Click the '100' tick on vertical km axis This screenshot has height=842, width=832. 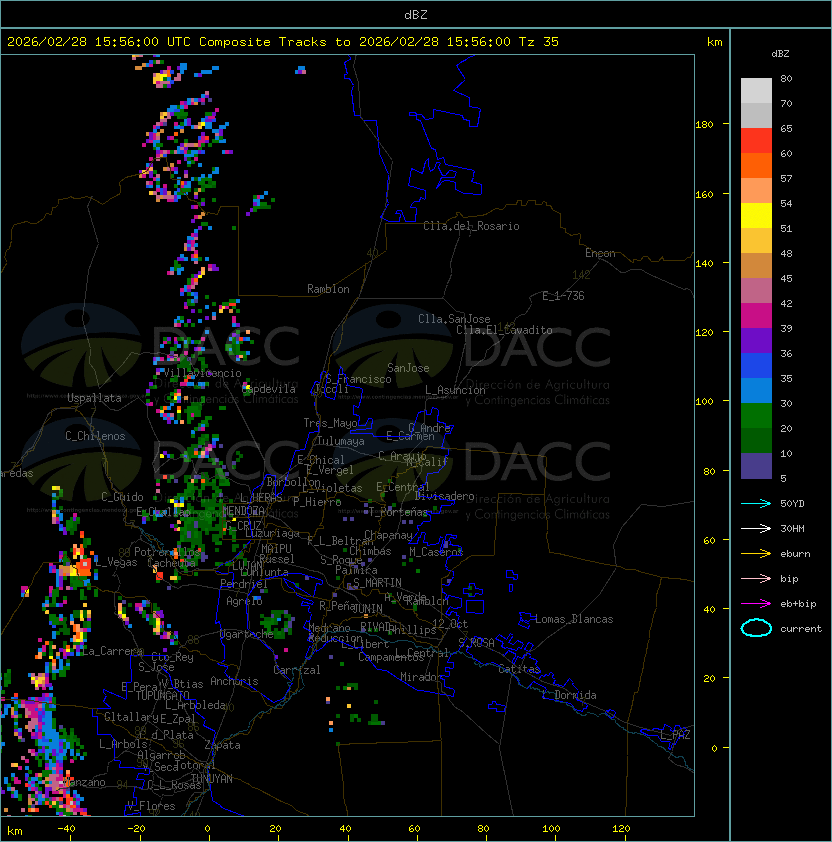(x=704, y=401)
